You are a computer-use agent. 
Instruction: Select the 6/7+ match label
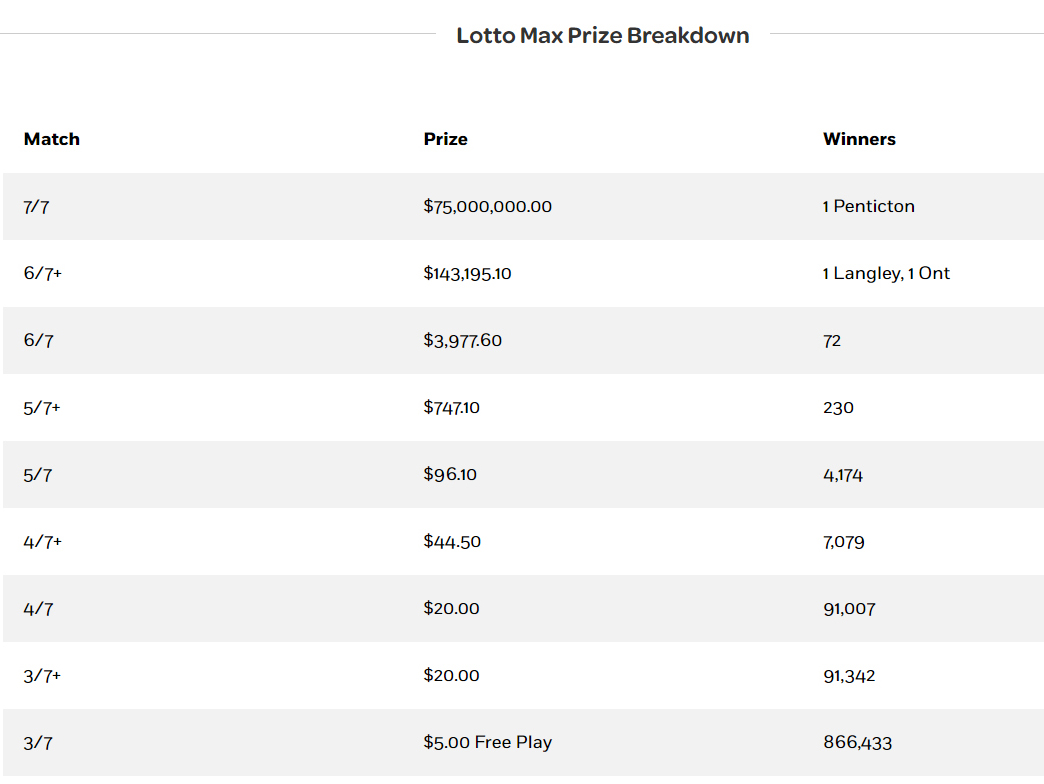(42, 274)
